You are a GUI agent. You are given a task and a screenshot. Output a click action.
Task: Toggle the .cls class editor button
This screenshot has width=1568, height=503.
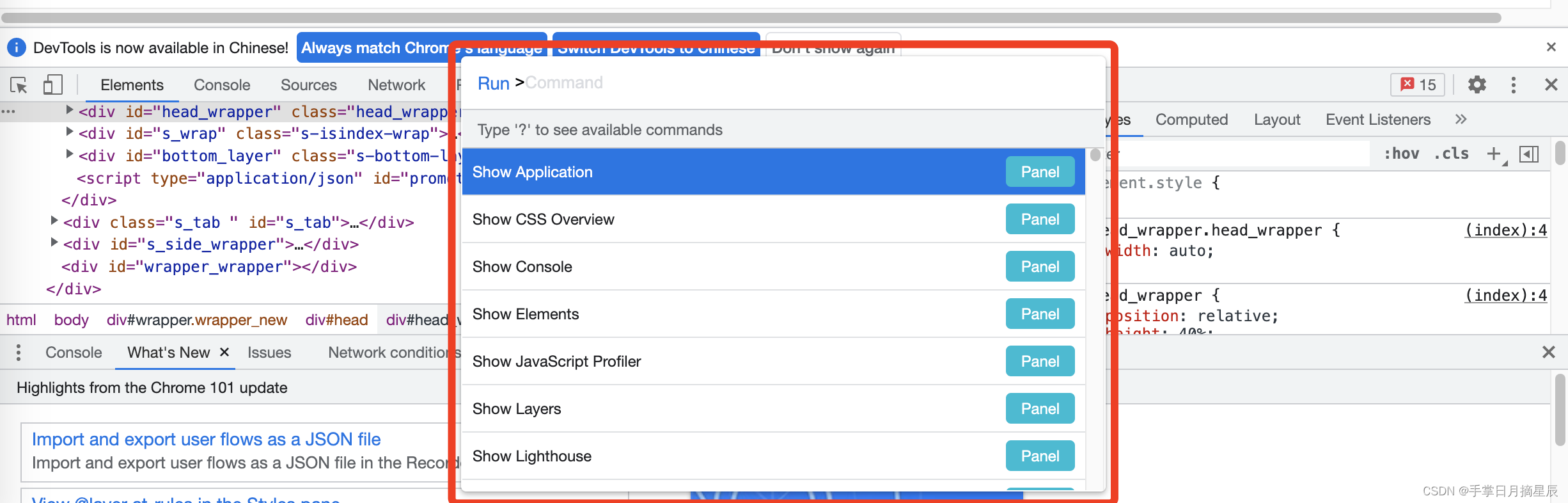coord(1451,154)
